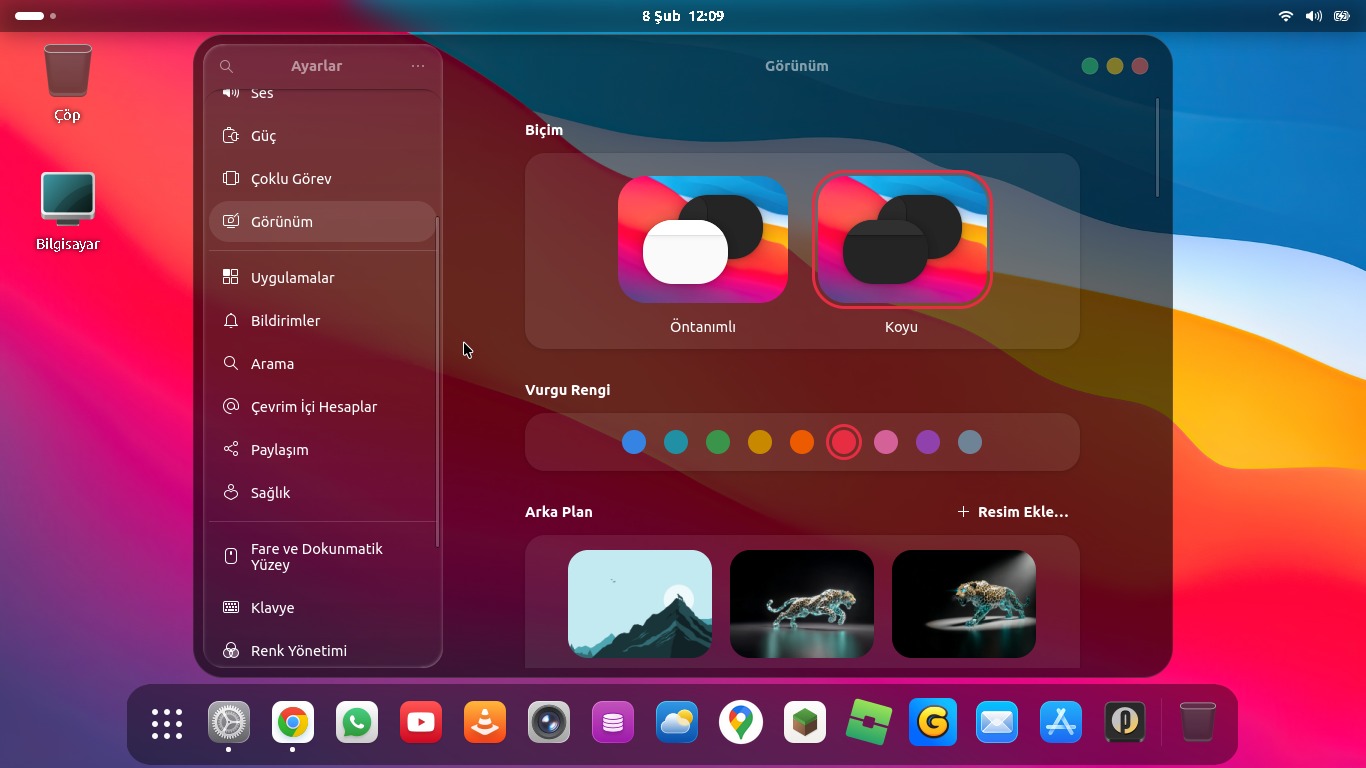Select the mountain wallpaper thumbnail
Screen dimensions: 1366x768
point(640,604)
